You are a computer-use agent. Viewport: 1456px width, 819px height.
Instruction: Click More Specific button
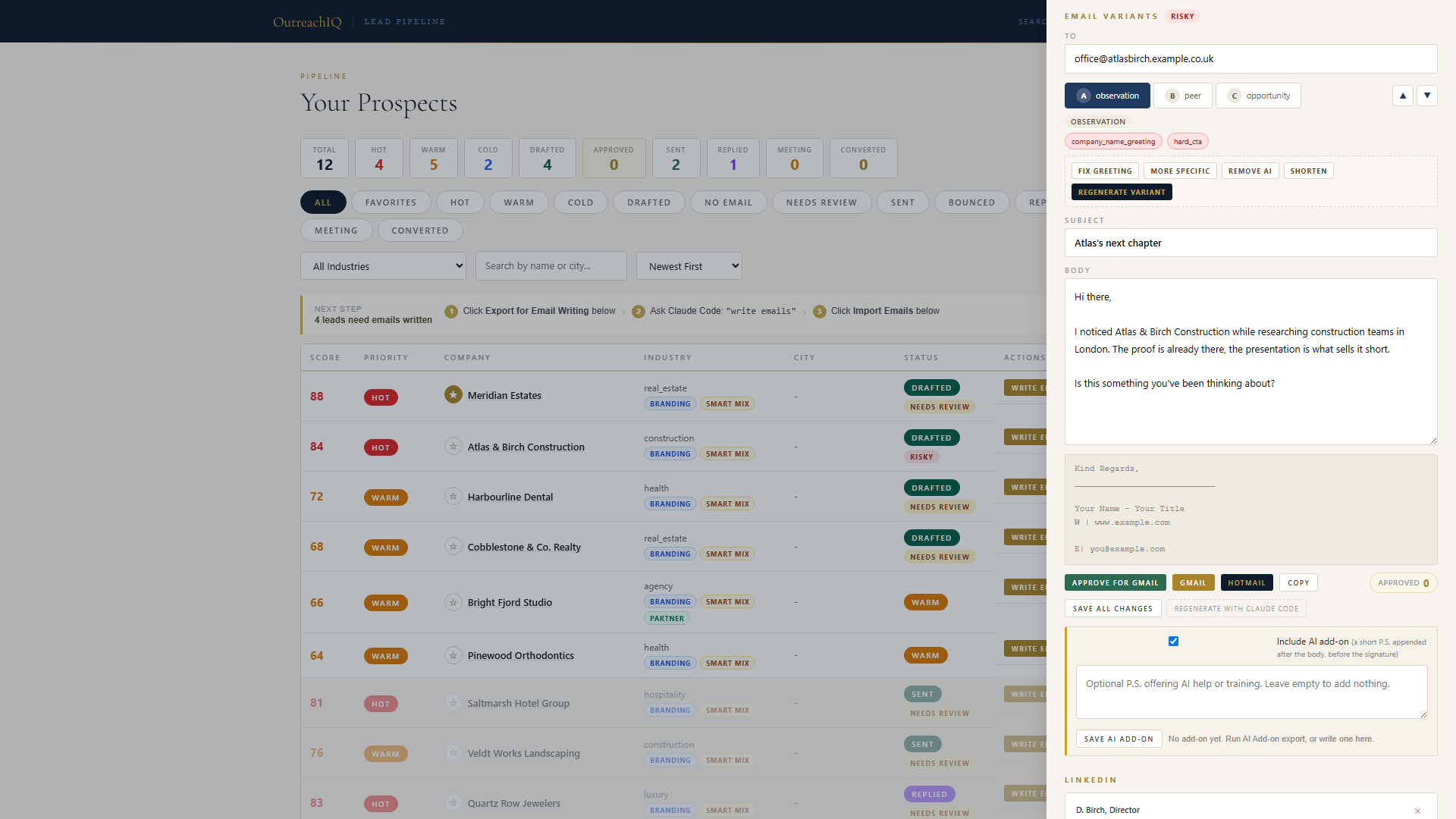[x=1180, y=171]
